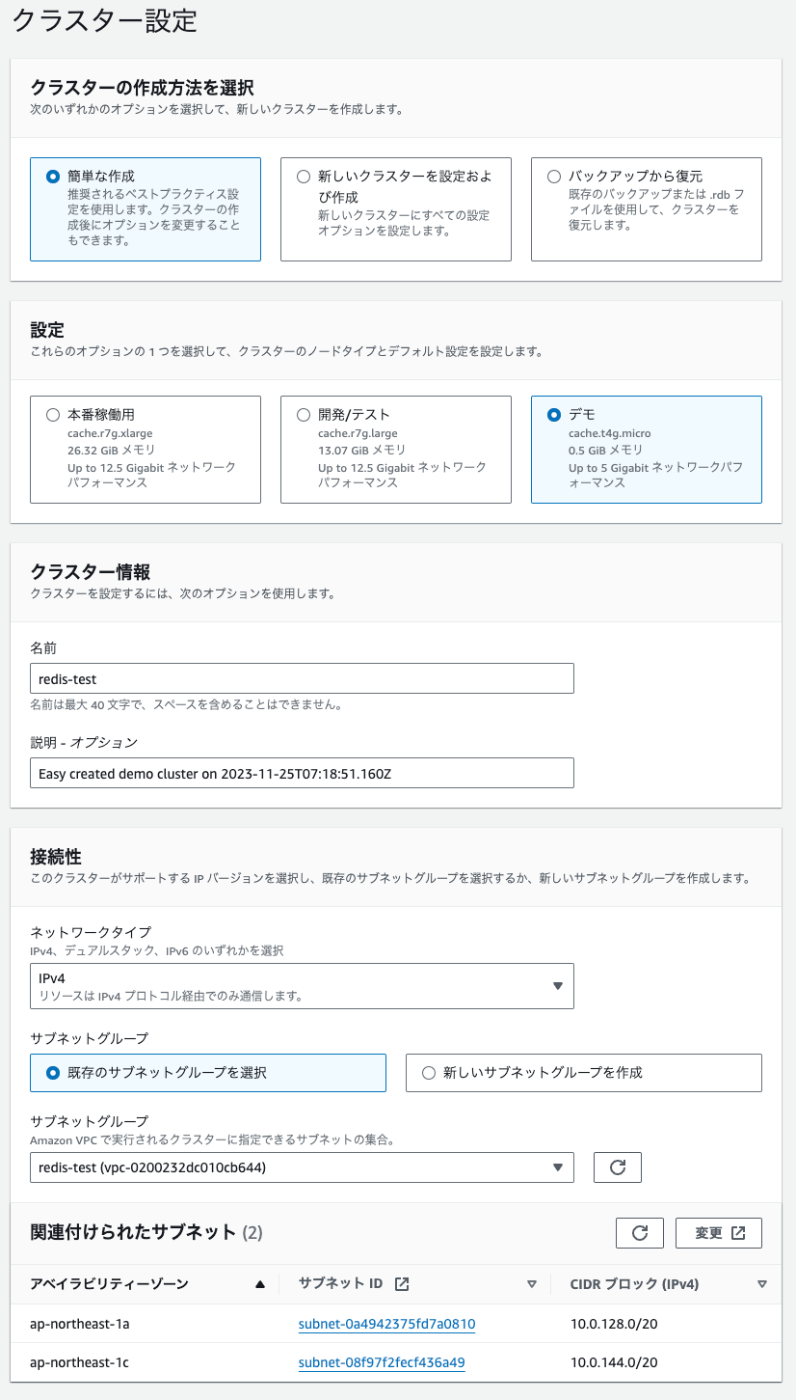796x1400 pixels.
Task: Open the サブネットグループ redis-test dropdown
Action: tap(302, 1167)
